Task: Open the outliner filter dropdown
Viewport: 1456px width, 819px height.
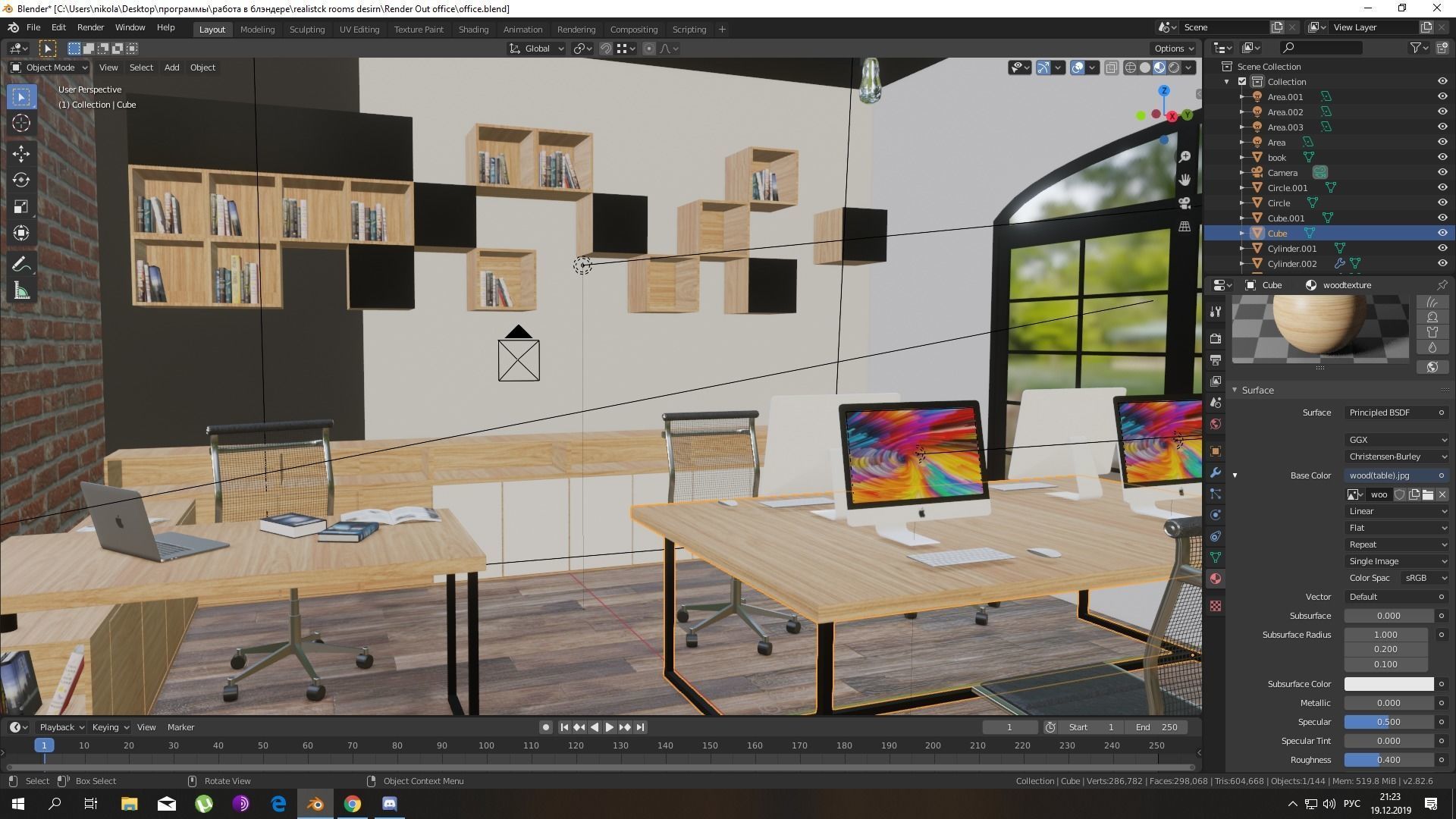Action: (1419, 48)
